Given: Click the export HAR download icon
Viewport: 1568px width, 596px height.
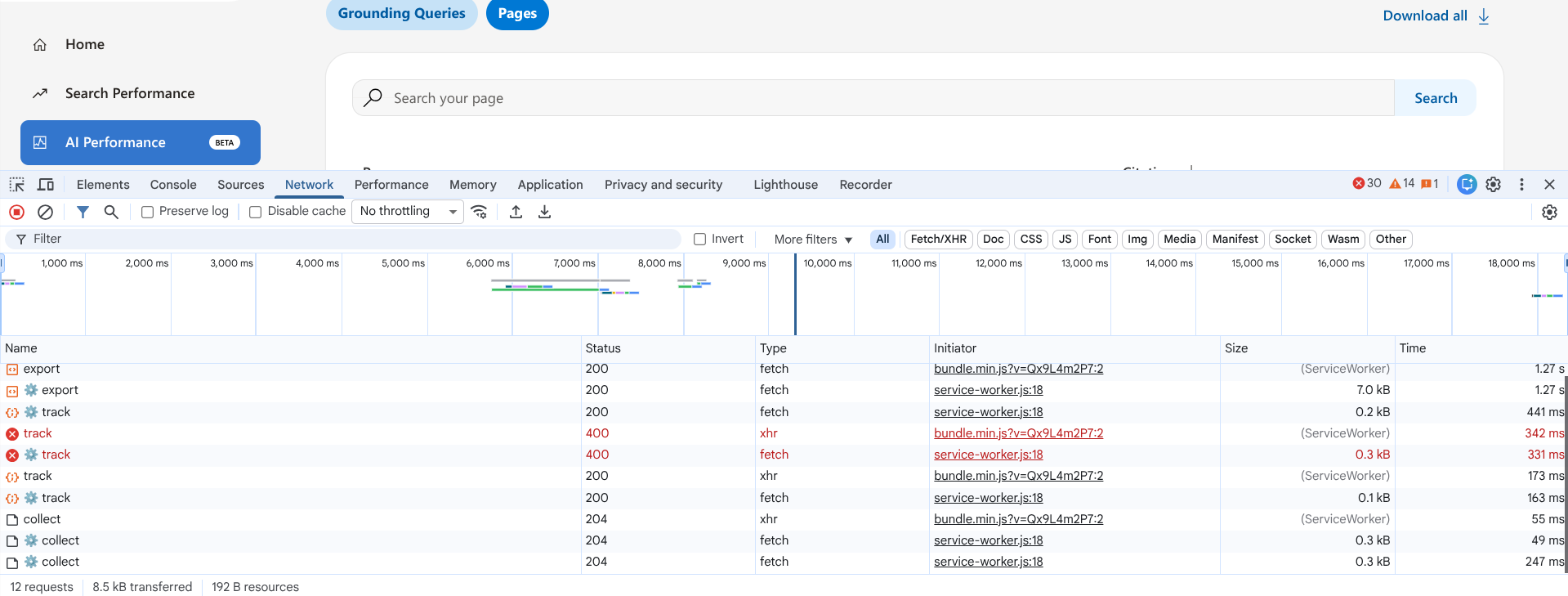Looking at the screenshot, I should (x=544, y=212).
